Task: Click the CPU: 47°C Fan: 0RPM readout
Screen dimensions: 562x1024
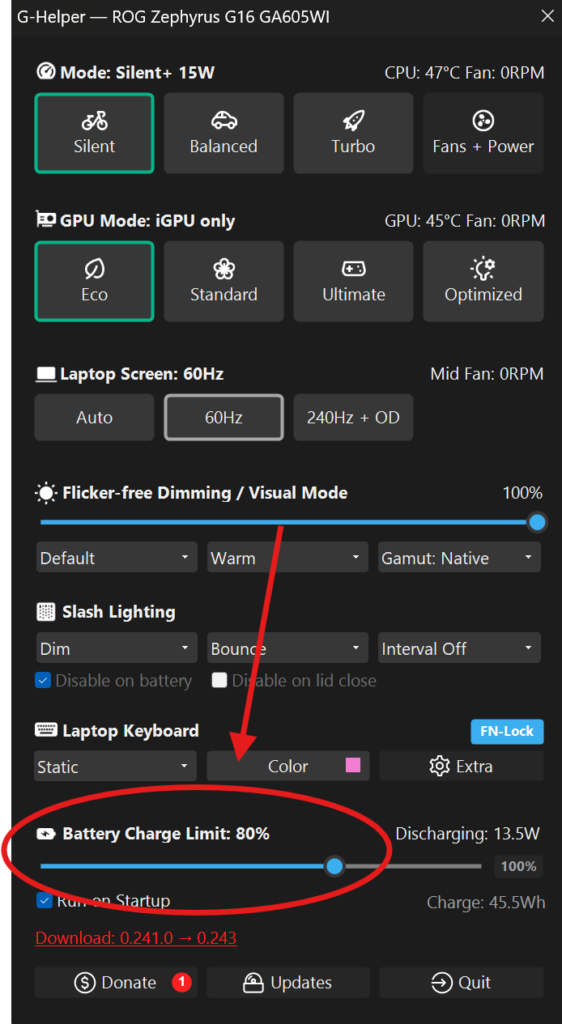Action: click(464, 72)
